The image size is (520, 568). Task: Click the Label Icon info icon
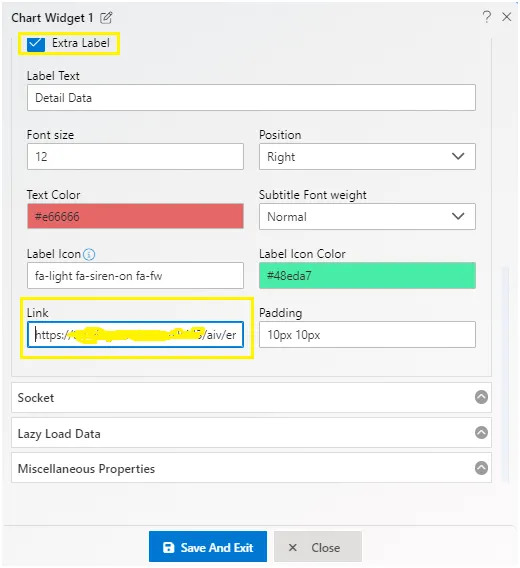pyautogui.click(x=89, y=254)
